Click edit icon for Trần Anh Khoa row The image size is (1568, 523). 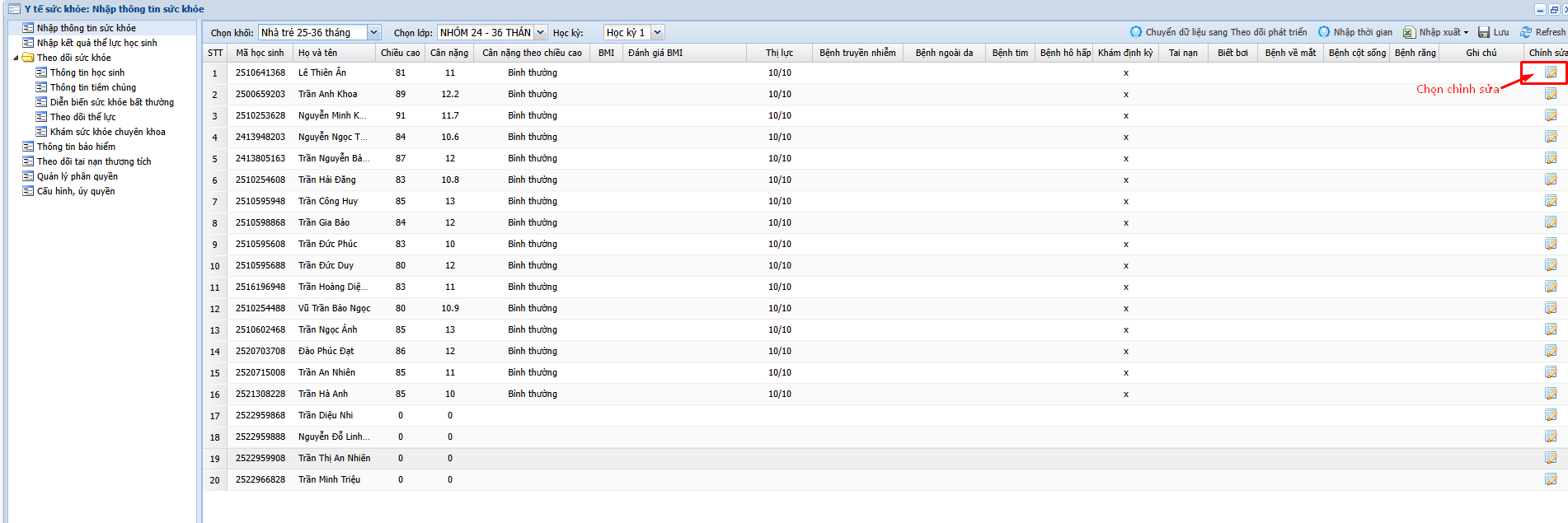click(x=1551, y=94)
